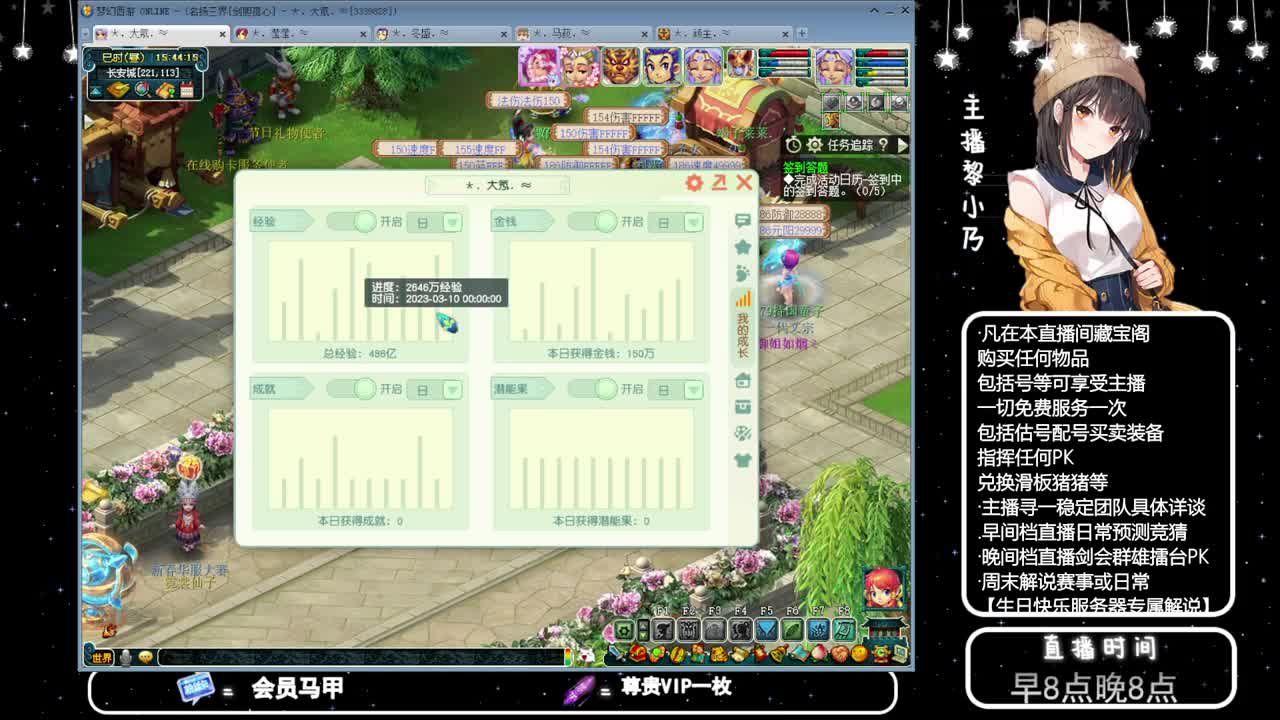Click the 长安城 map location label
Screen dimensions: 1280x720
point(142,73)
